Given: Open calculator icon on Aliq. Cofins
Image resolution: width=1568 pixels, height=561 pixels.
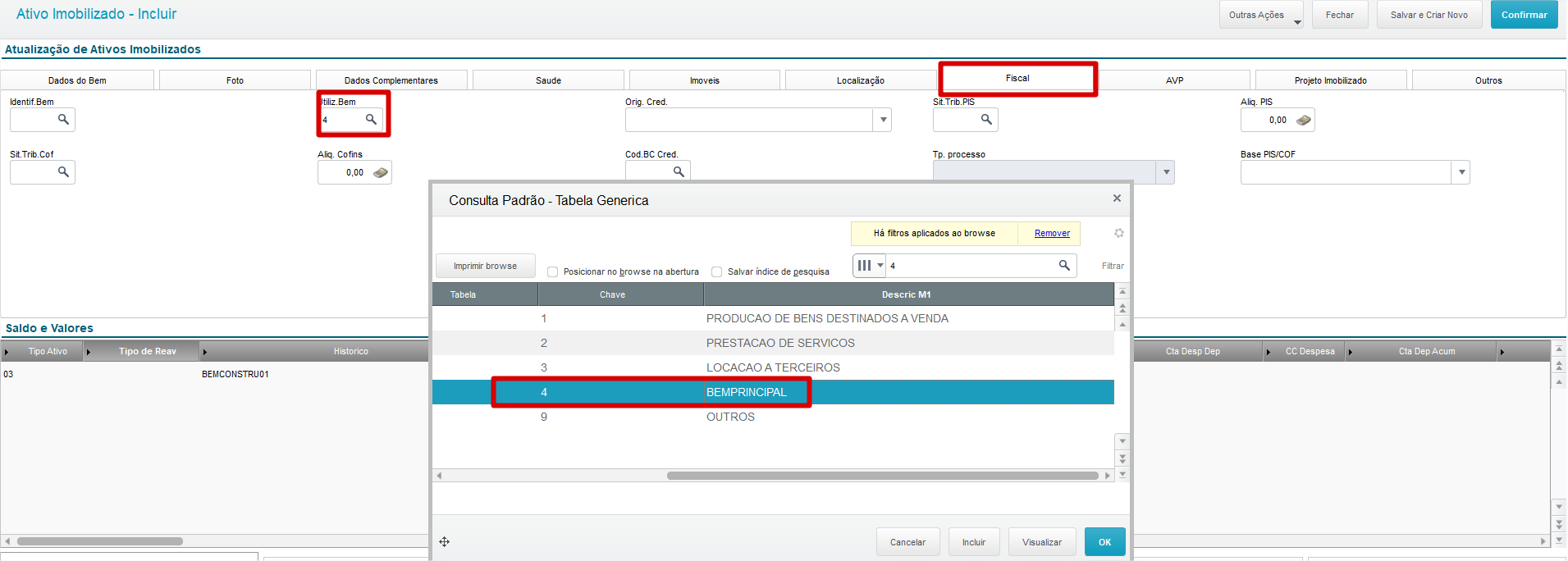Looking at the screenshot, I should (381, 172).
